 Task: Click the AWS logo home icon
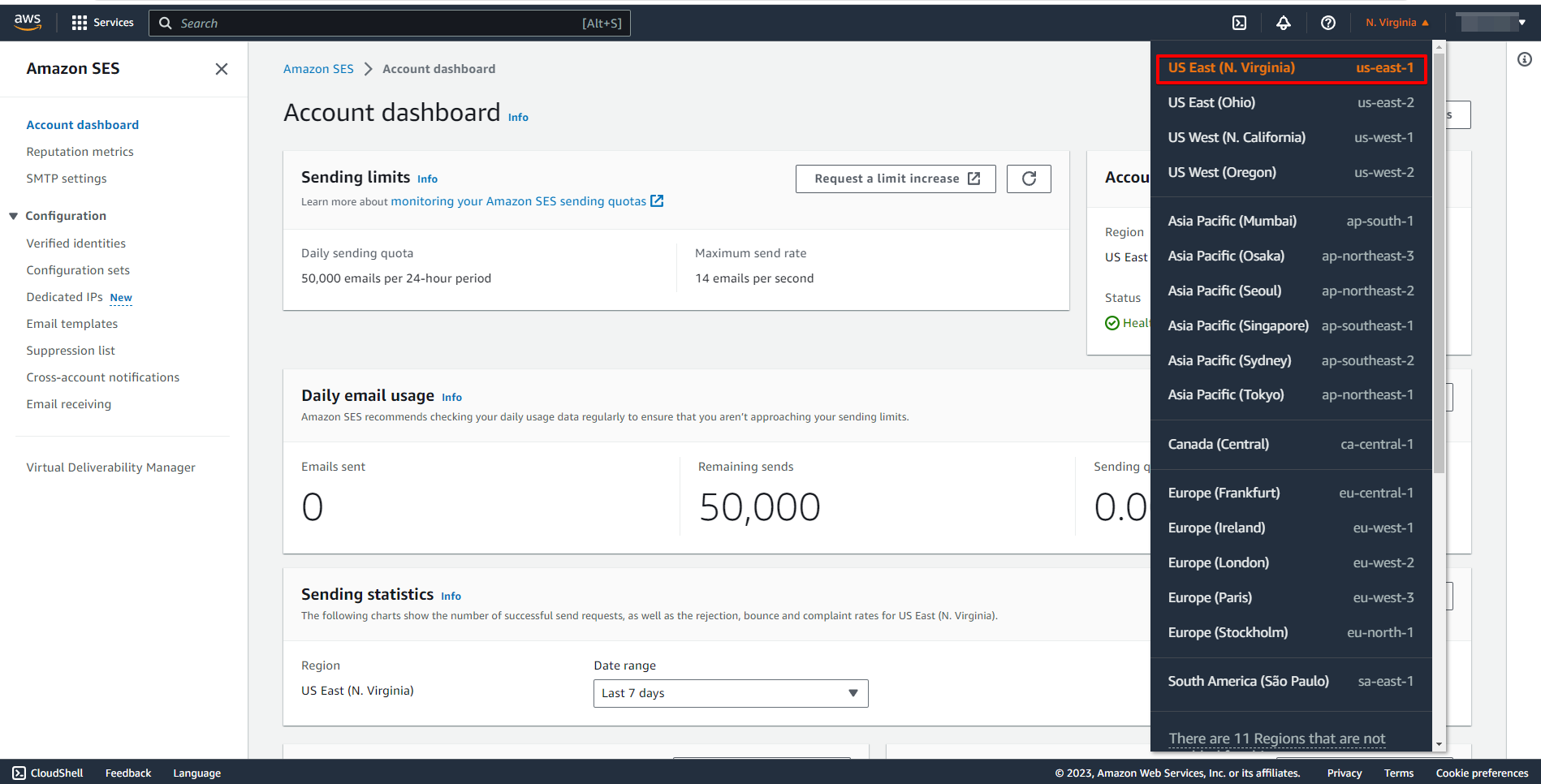28,23
